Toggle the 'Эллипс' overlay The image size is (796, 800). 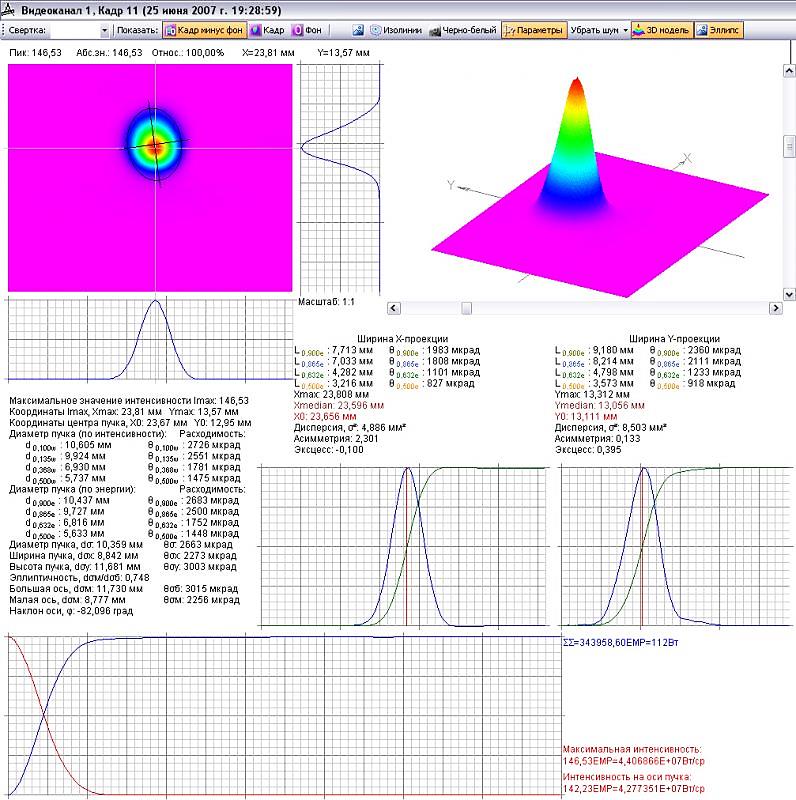pos(718,30)
